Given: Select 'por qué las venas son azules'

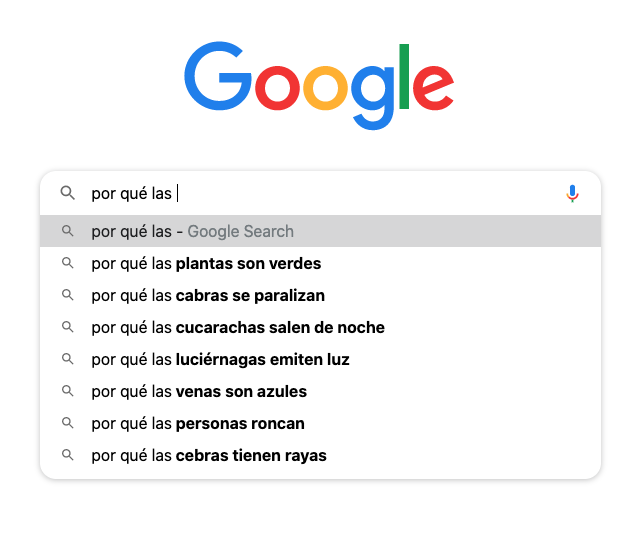Looking at the screenshot, I should (x=320, y=391).
